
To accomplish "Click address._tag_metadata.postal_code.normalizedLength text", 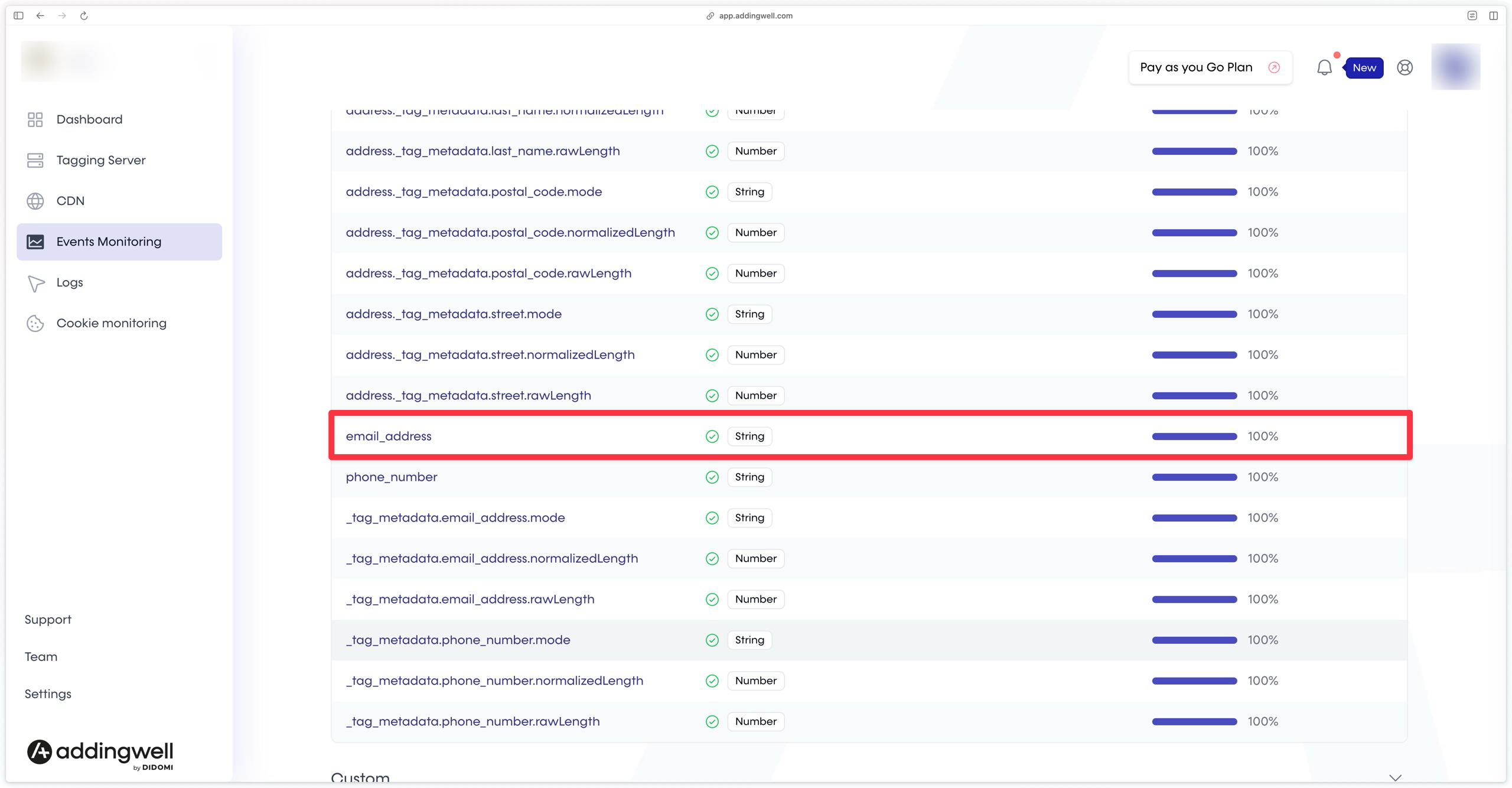I will coord(510,233).
